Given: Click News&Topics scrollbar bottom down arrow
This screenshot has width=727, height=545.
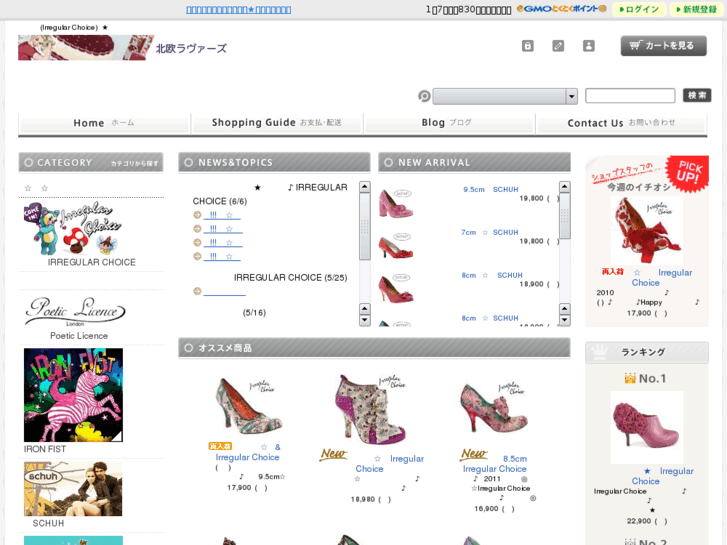Looking at the screenshot, I should click(365, 321).
